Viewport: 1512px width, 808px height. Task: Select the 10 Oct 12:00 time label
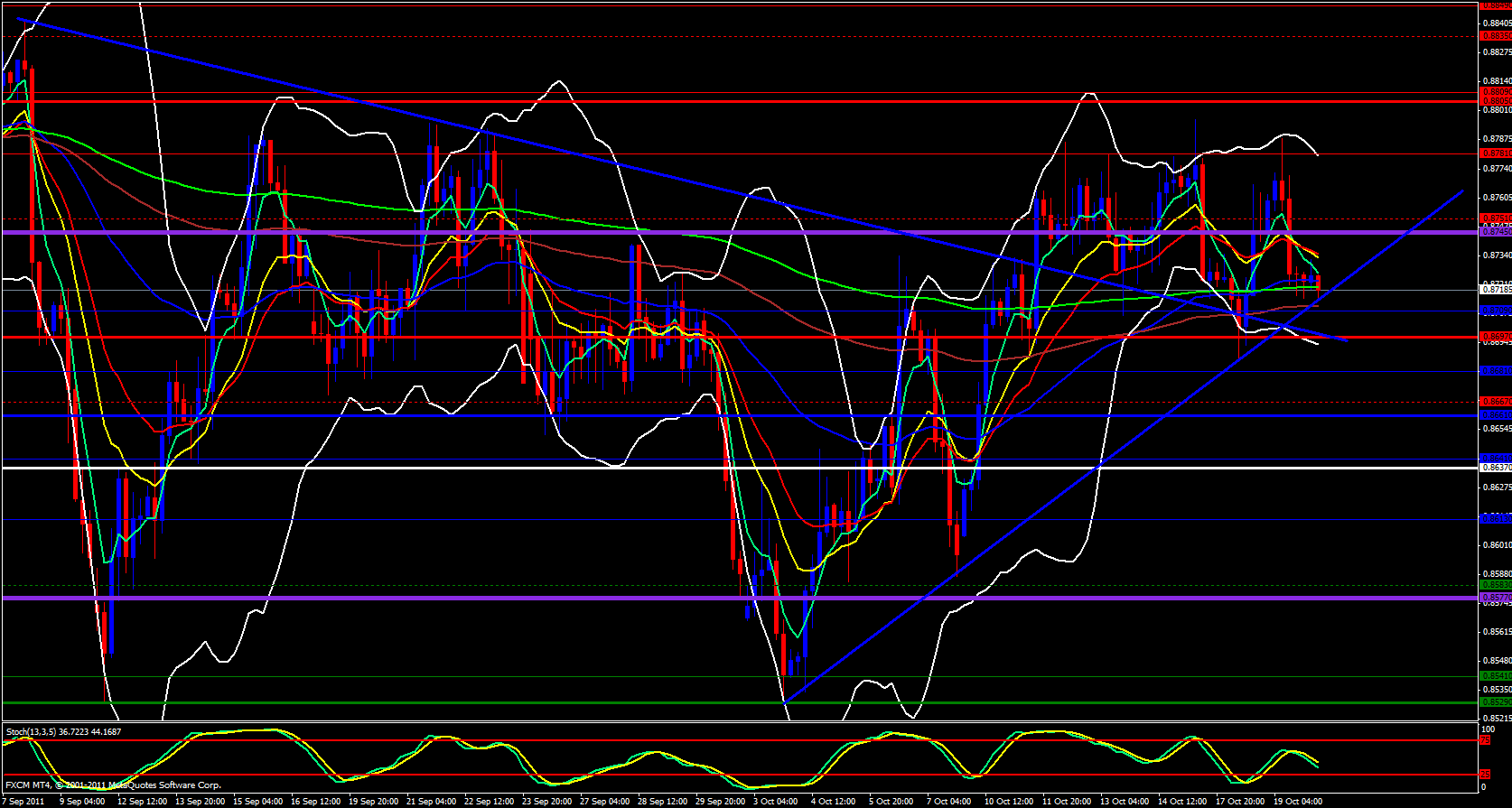[x=1008, y=801]
